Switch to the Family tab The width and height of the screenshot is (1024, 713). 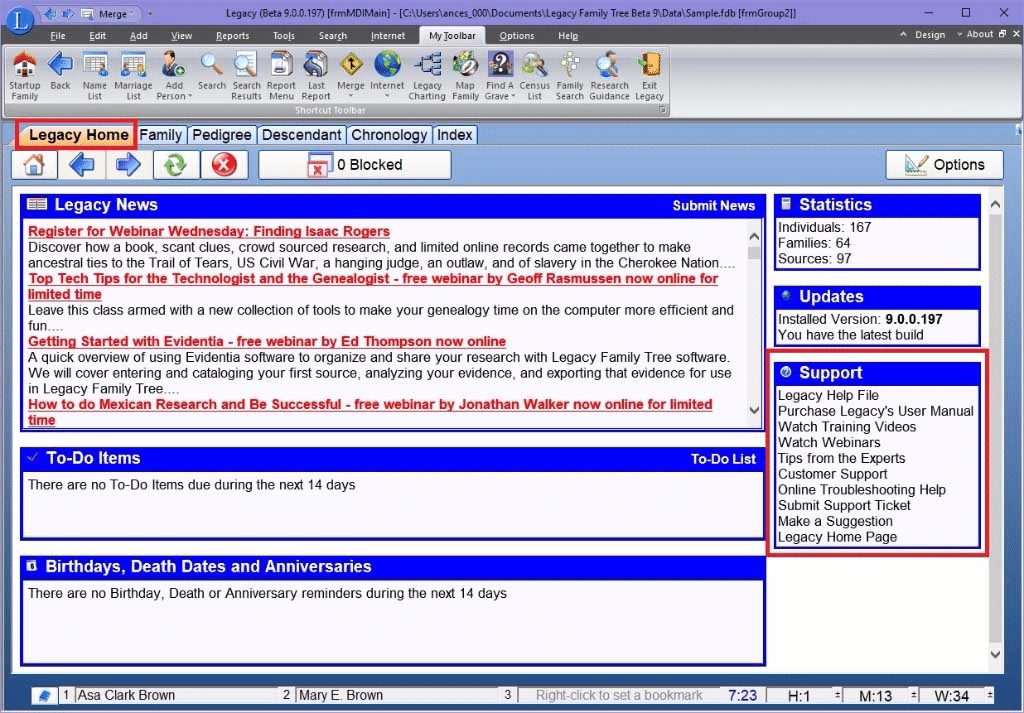tap(161, 135)
